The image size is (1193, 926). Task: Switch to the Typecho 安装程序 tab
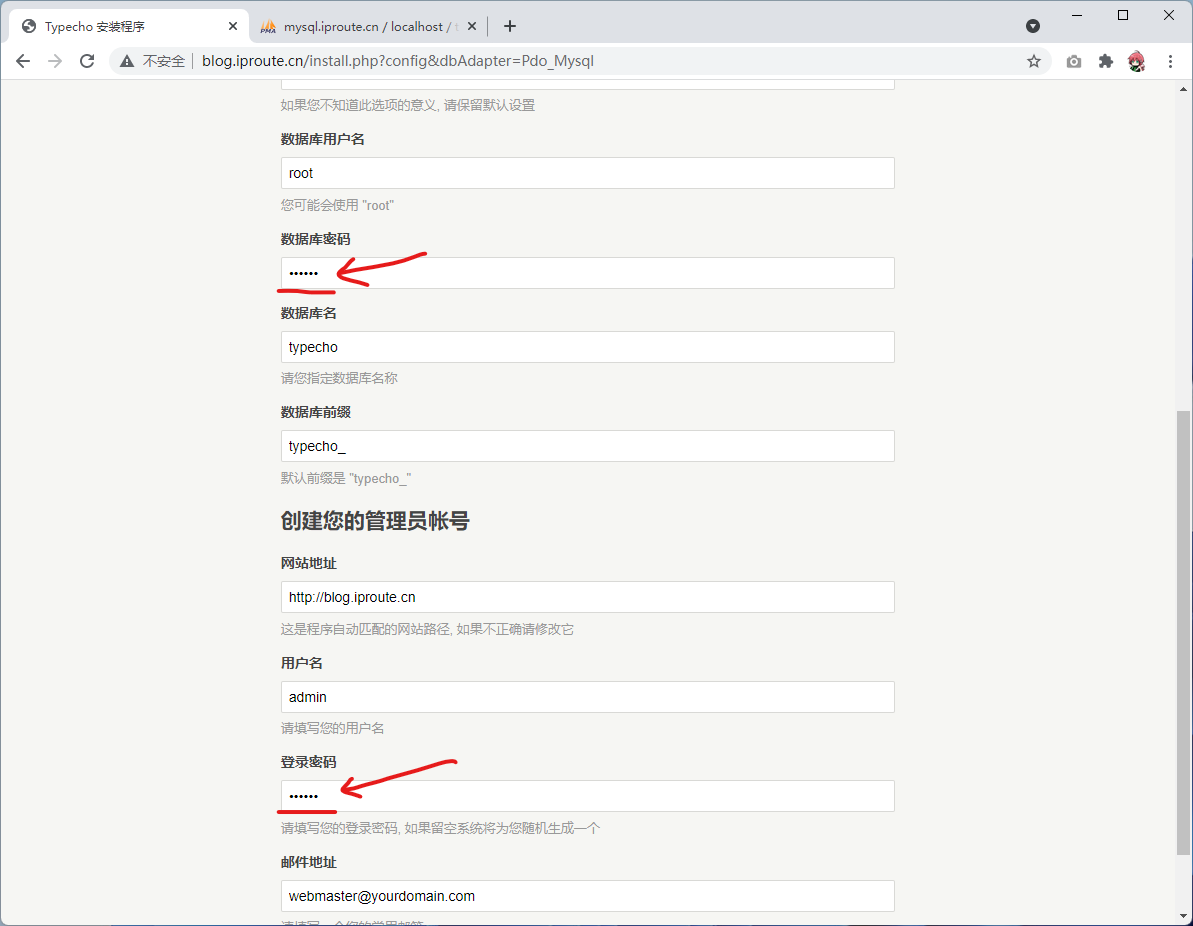tap(129, 27)
